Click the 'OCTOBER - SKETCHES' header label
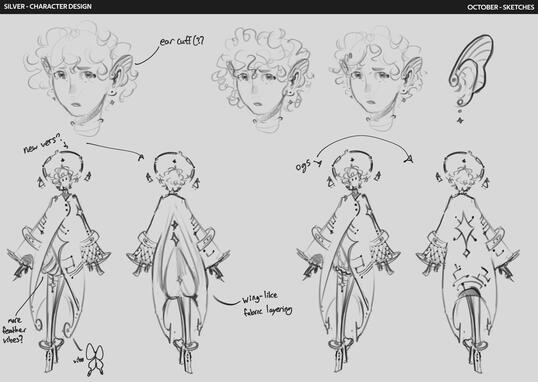Image resolution: width=538 pixels, height=382 pixels. click(x=500, y=7)
